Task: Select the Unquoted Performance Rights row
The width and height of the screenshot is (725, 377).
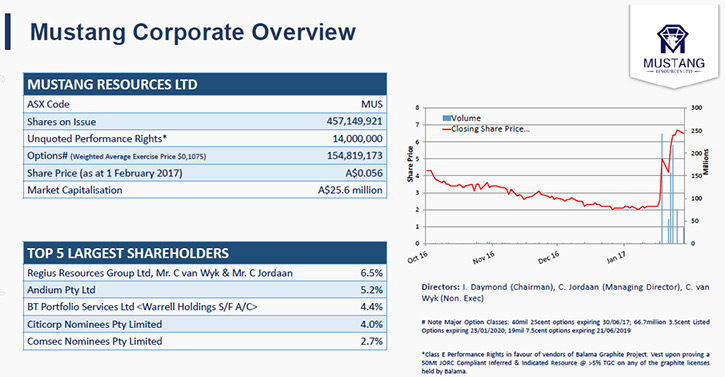Action: 205,138
